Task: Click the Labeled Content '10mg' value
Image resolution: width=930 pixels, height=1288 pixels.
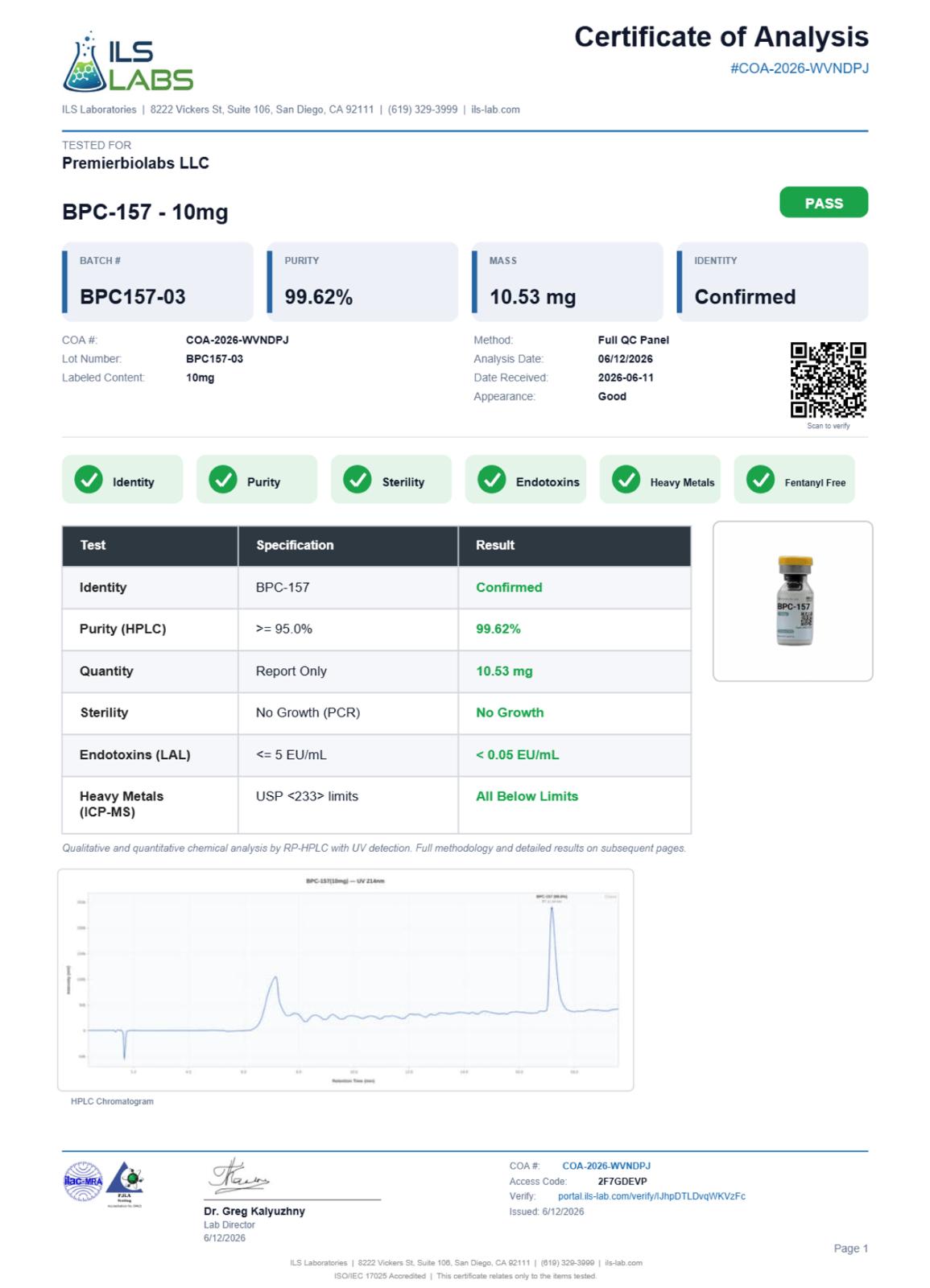Action: pos(200,378)
